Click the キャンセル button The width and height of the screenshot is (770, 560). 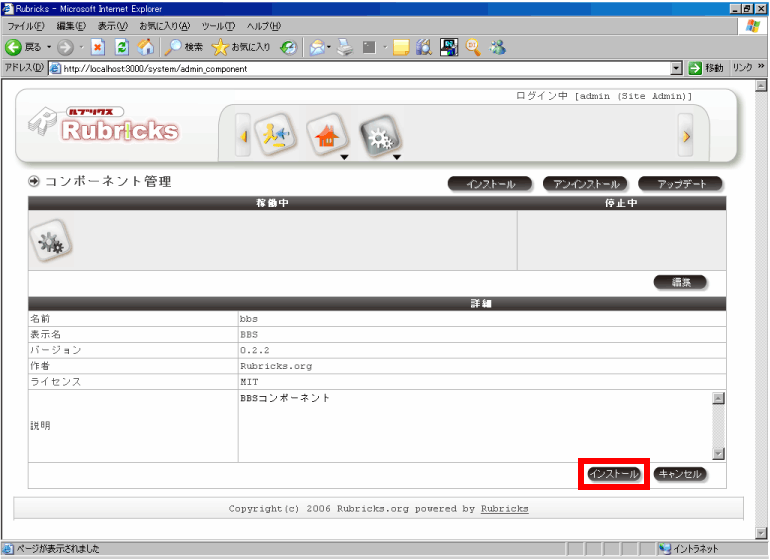click(x=680, y=474)
